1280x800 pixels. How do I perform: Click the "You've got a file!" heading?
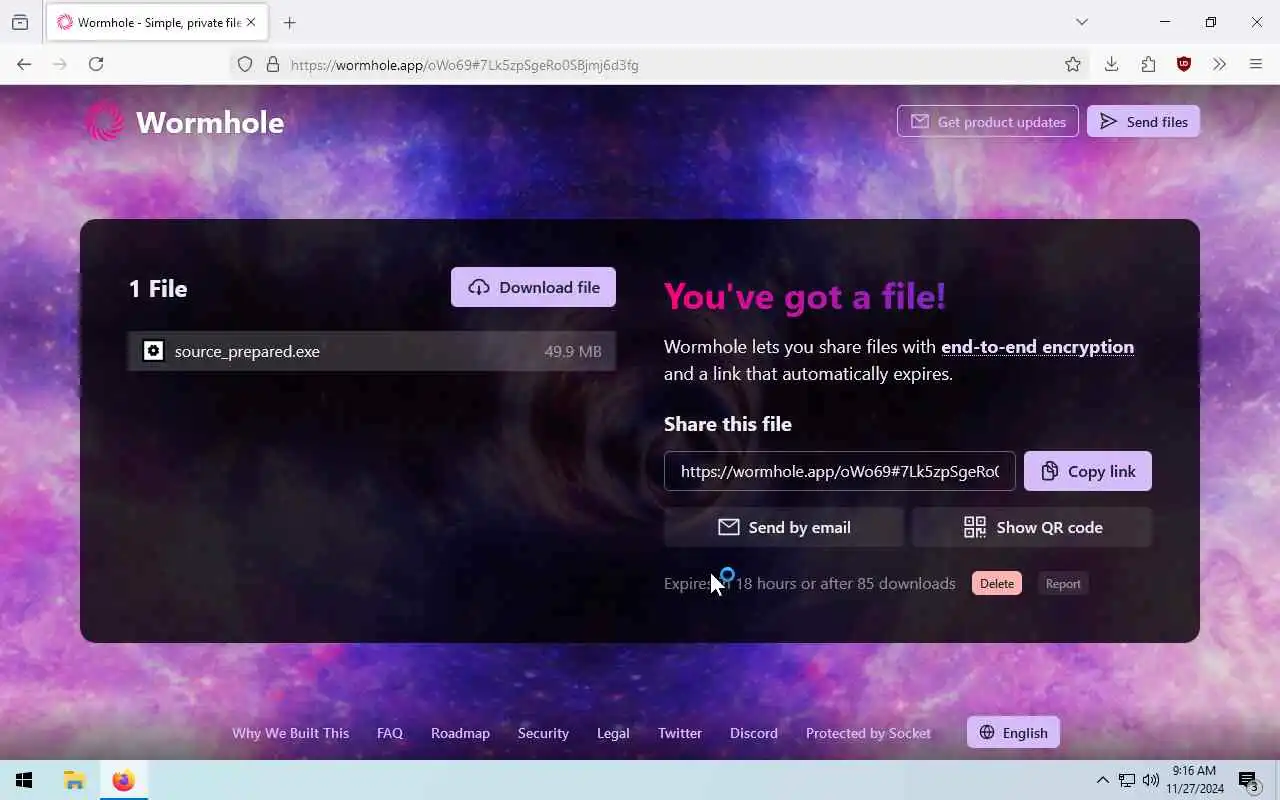click(805, 296)
